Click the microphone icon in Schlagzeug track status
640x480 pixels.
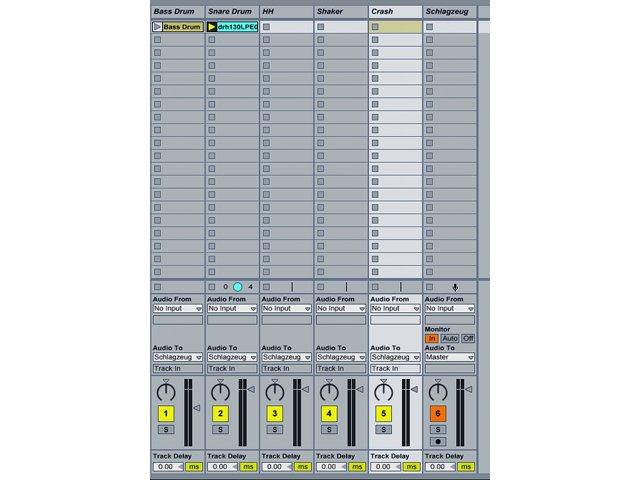tap(455, 287)
